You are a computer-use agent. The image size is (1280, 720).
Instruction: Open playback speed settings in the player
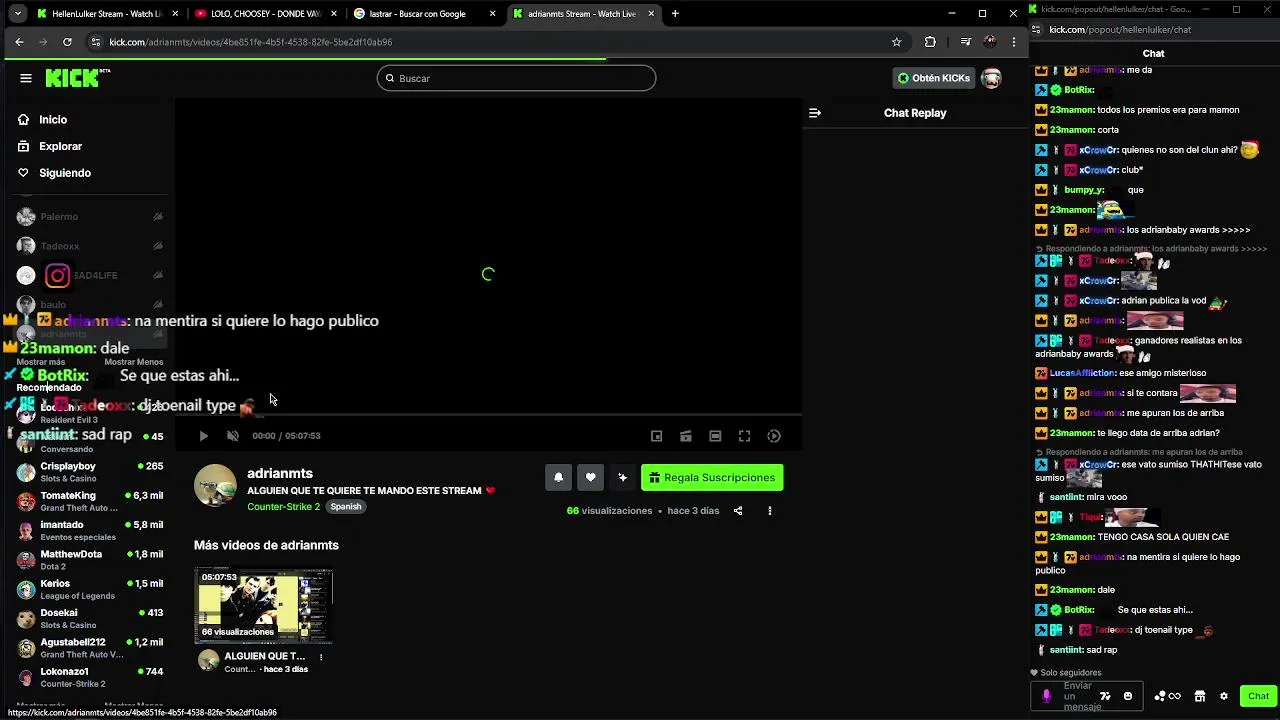[x=774, y=436]
